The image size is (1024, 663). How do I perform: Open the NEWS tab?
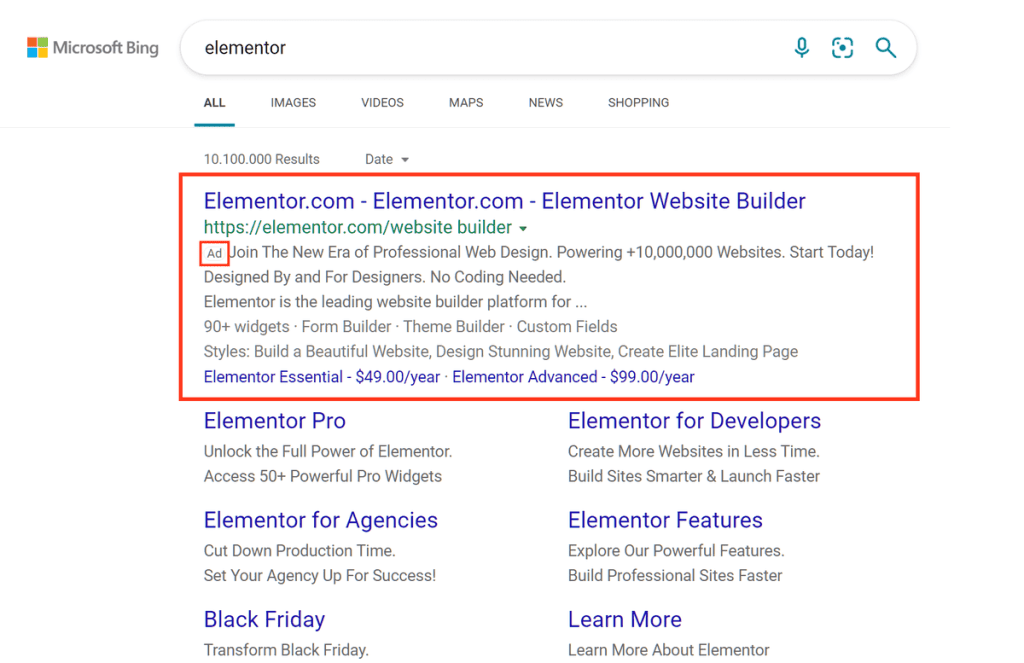(545, 103)
